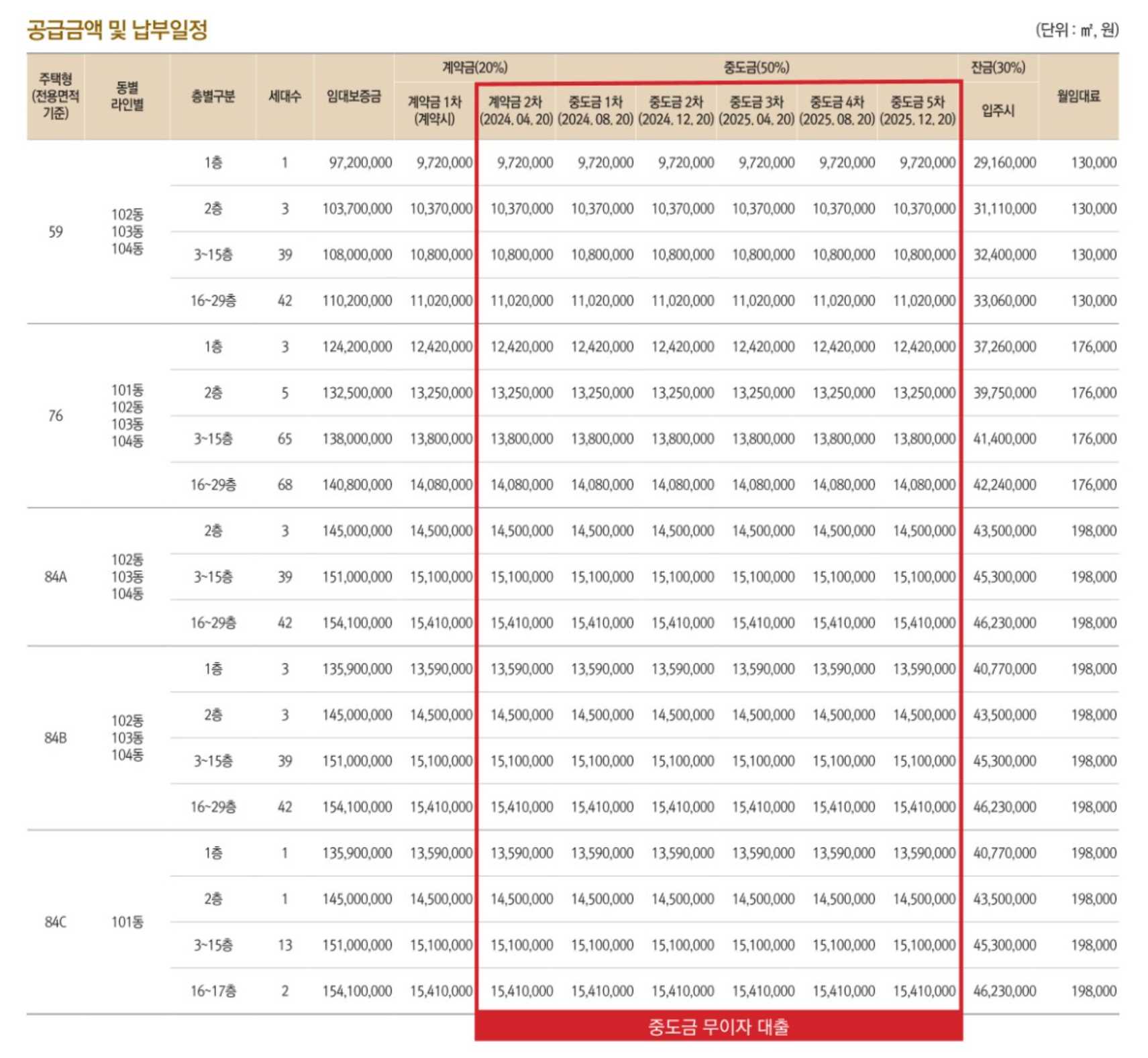Select the 층별구분 column header

tap(213, 97)
